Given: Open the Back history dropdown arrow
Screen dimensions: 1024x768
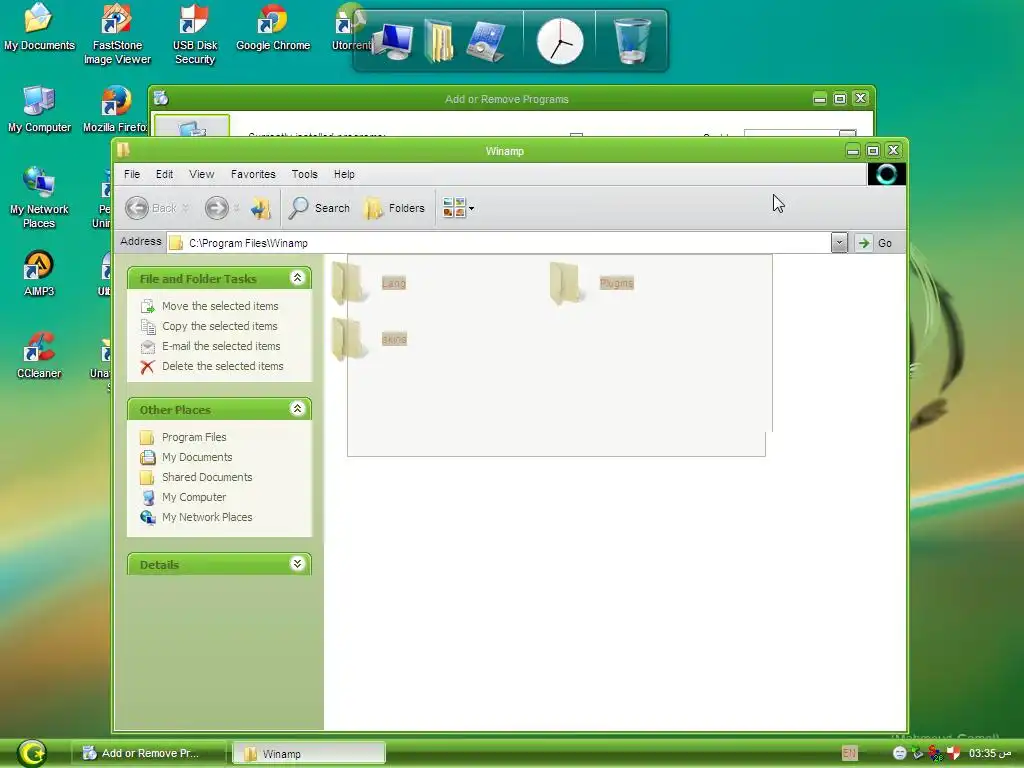Looking at the screenshot, I should coord(185,208).
